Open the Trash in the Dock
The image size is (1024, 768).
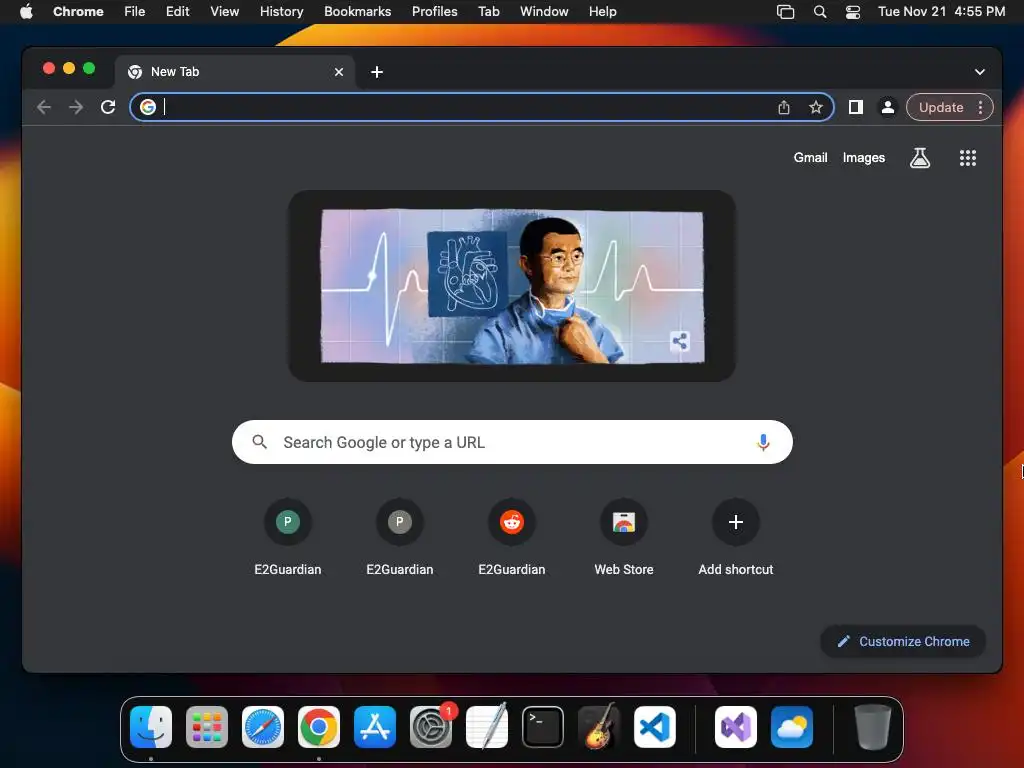[x=872, y=726]
